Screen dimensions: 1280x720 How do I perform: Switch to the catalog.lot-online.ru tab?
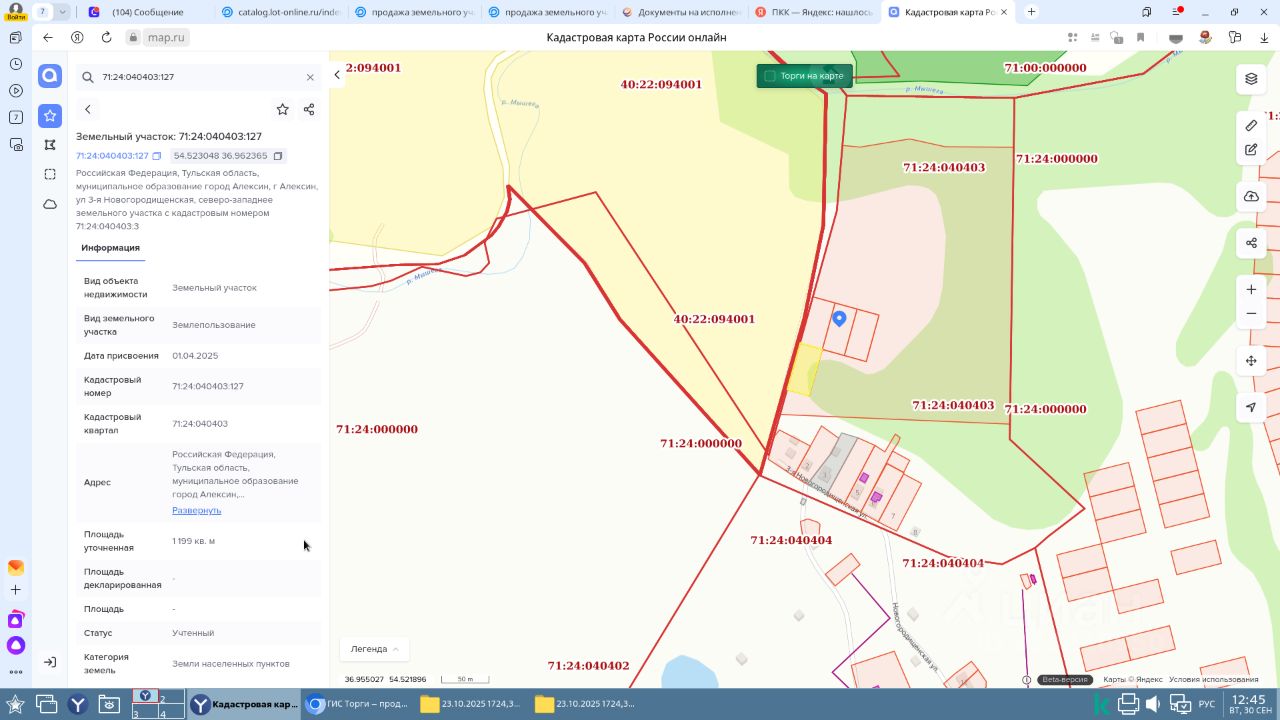[280, 12]
